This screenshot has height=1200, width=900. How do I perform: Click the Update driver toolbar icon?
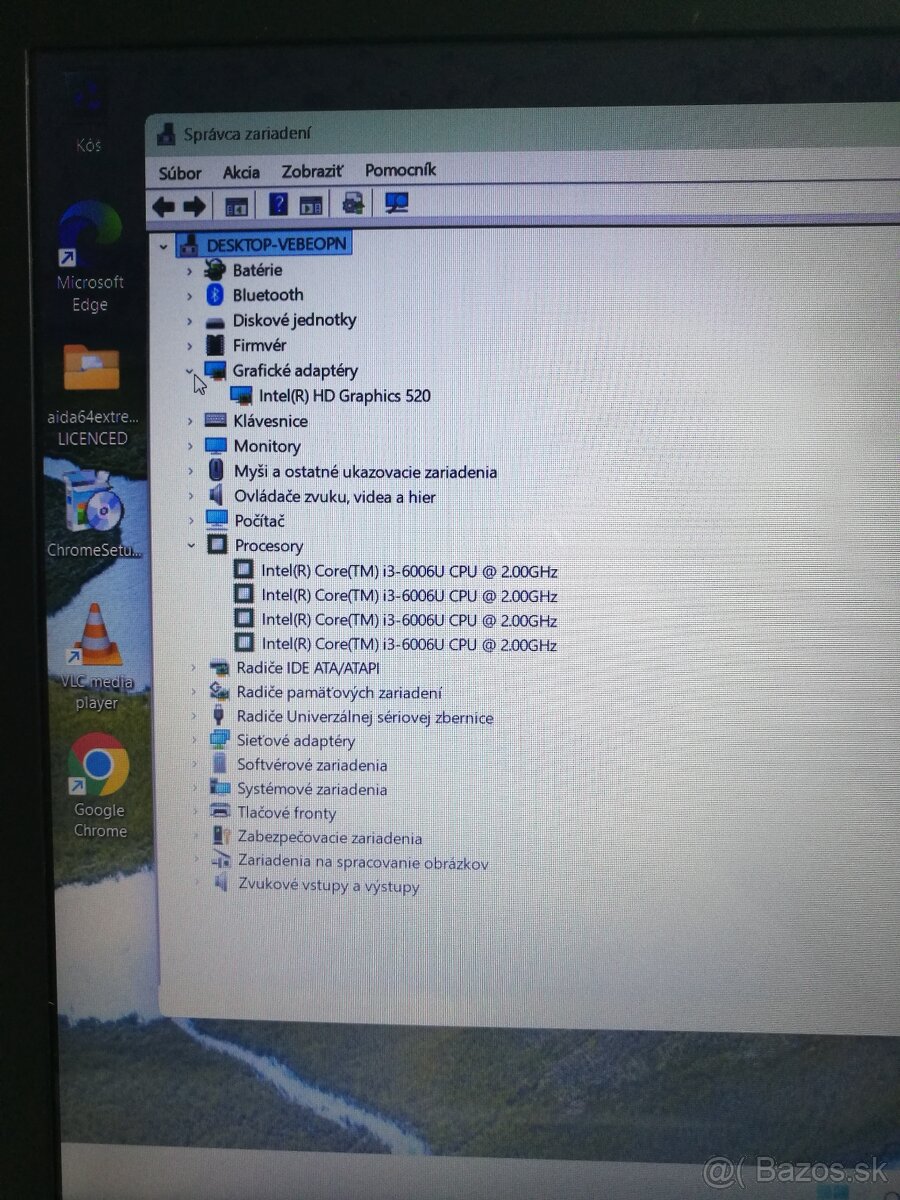pyautogui.click(x=352, y=204)
